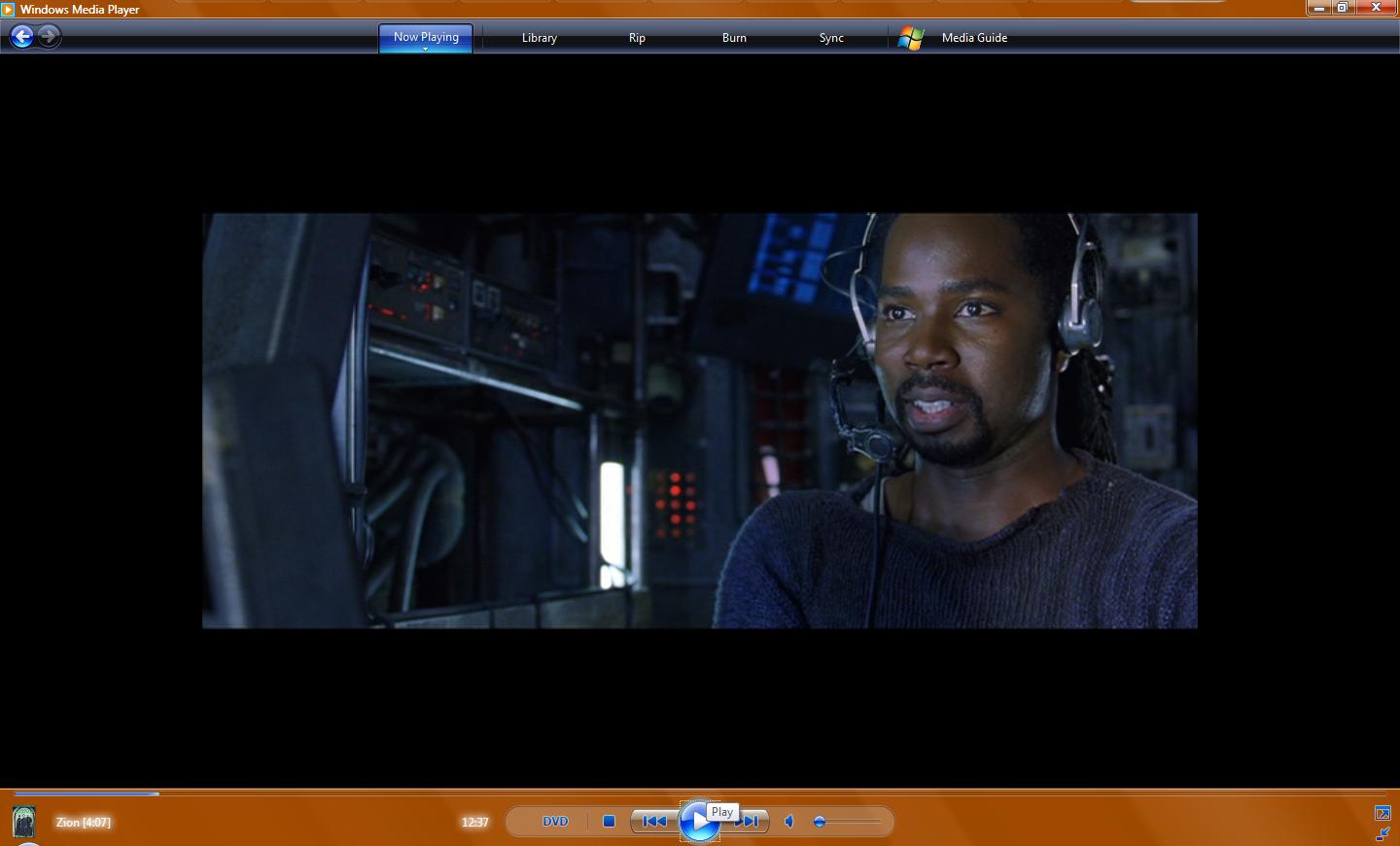
Task: Open the Now Playing tab
Action: [x=426, y=37]
